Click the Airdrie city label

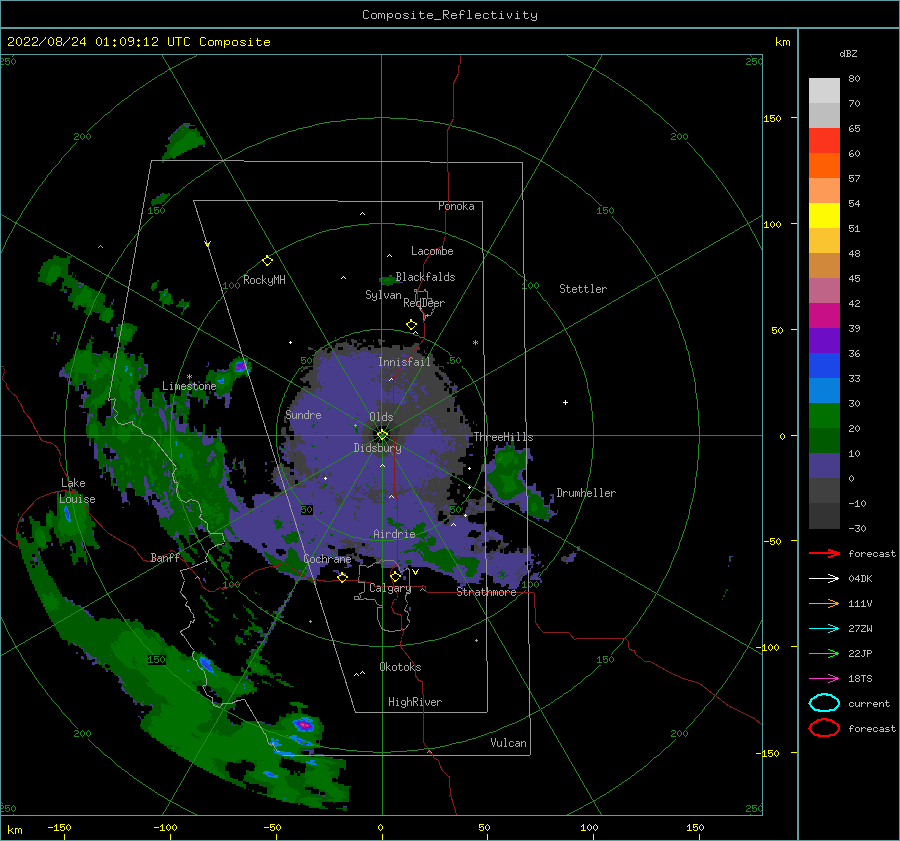coord(394,534)
